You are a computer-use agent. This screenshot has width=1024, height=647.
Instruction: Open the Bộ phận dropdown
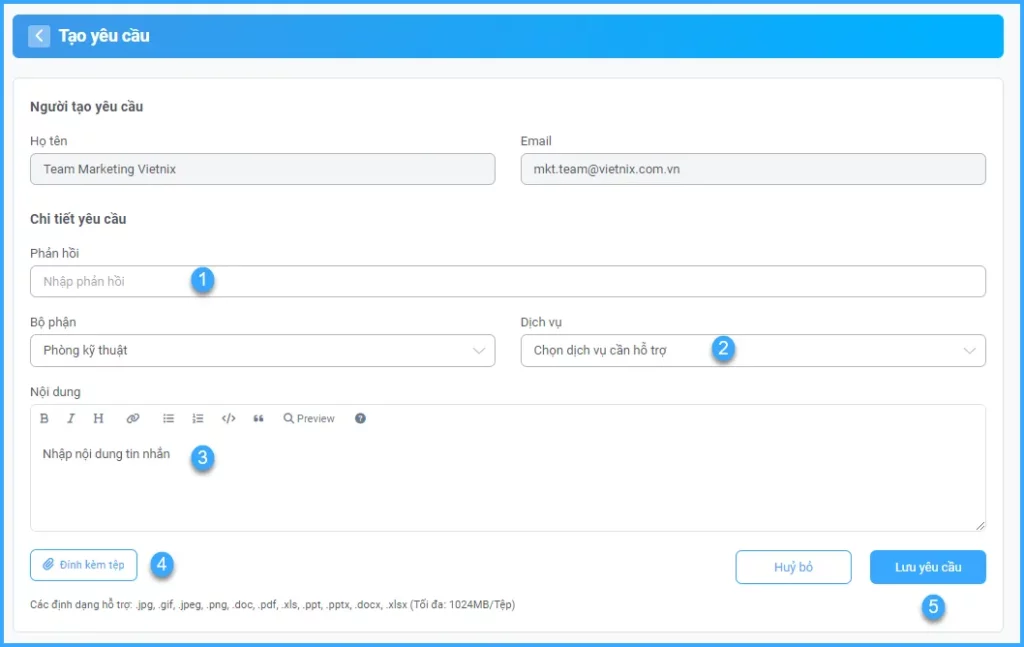tap(262, 351)
